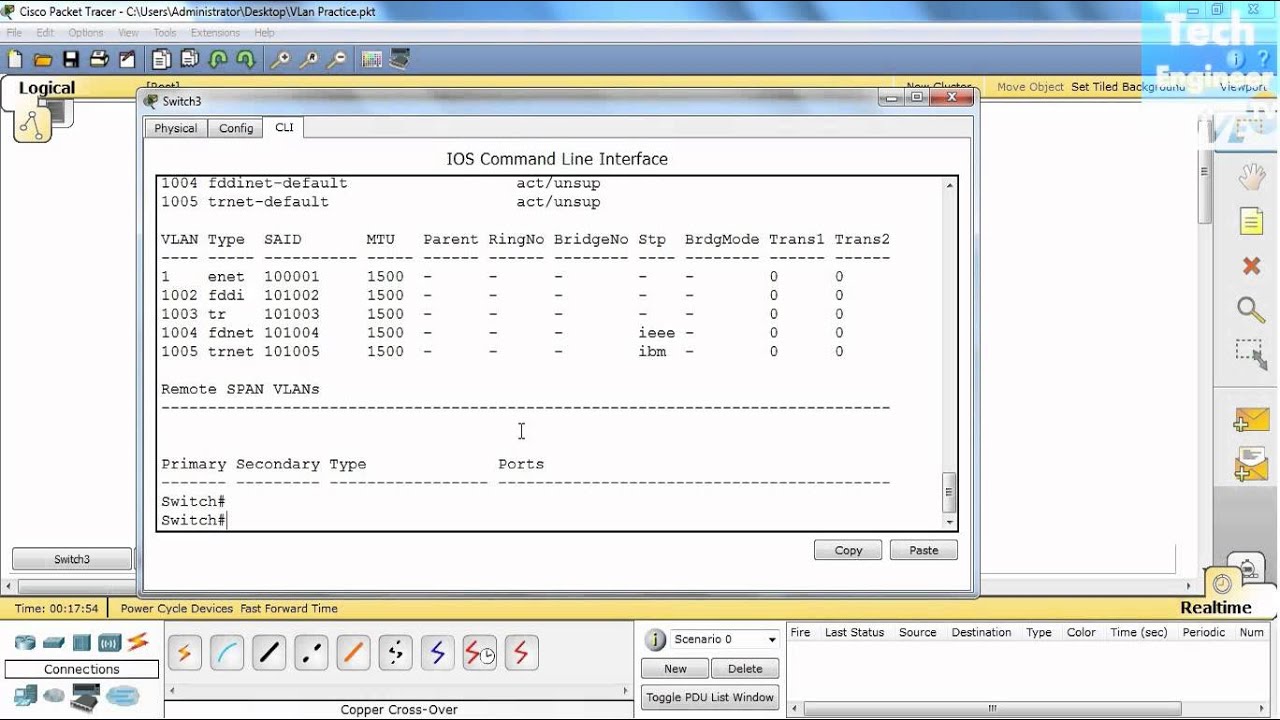Pick the Copper Straight-Through black cable

click(269, 653)
